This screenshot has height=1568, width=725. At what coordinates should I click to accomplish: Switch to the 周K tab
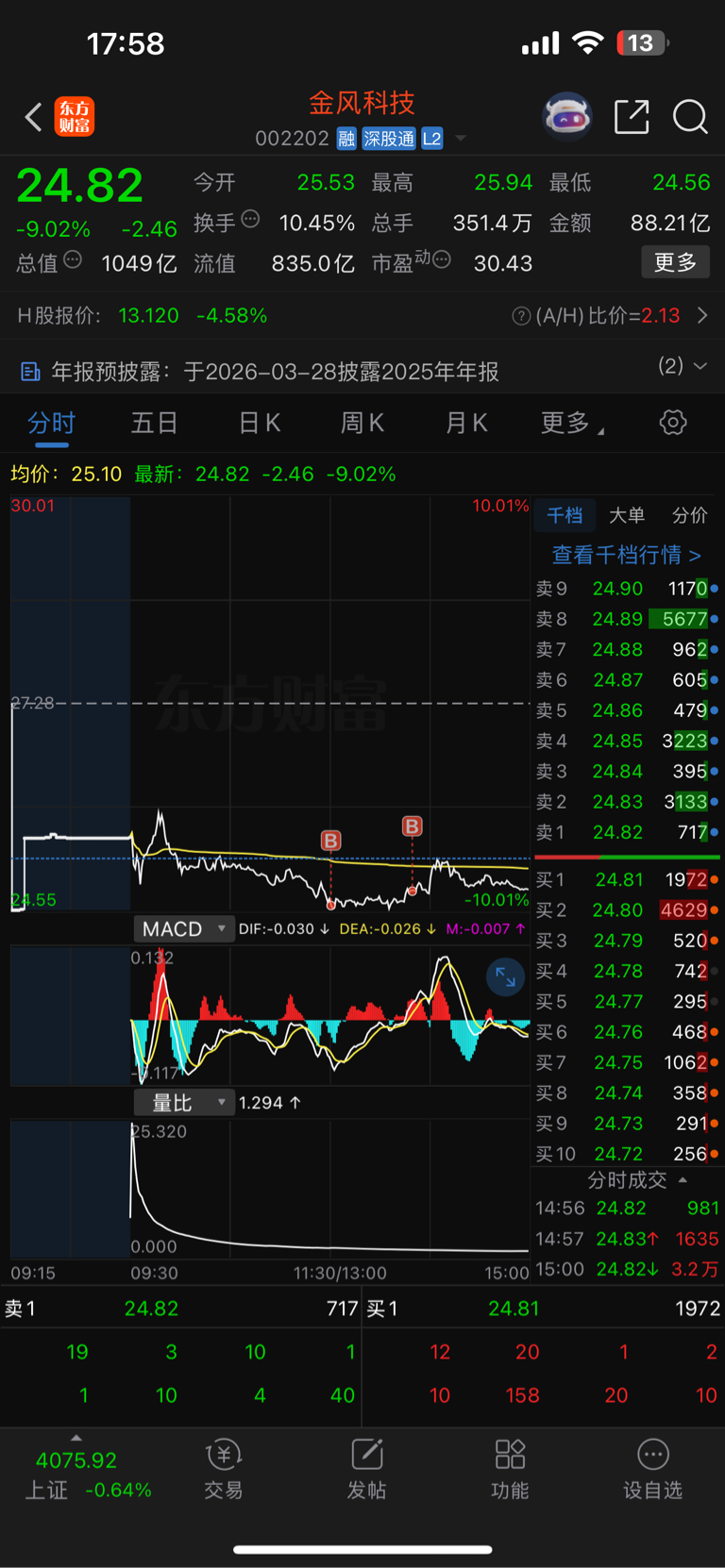click(362, 423)
